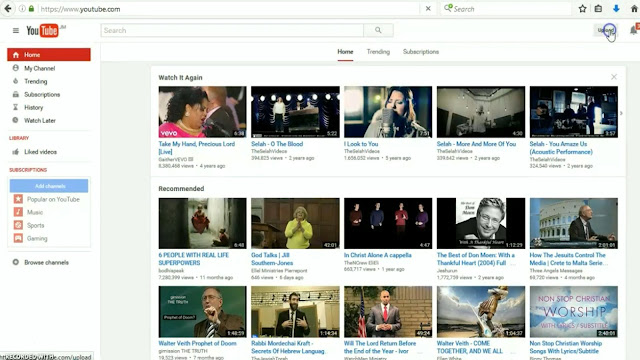The width and height of the screenshot is (640, 360).
Task: Switch to the Home tab
Action: 345,52
